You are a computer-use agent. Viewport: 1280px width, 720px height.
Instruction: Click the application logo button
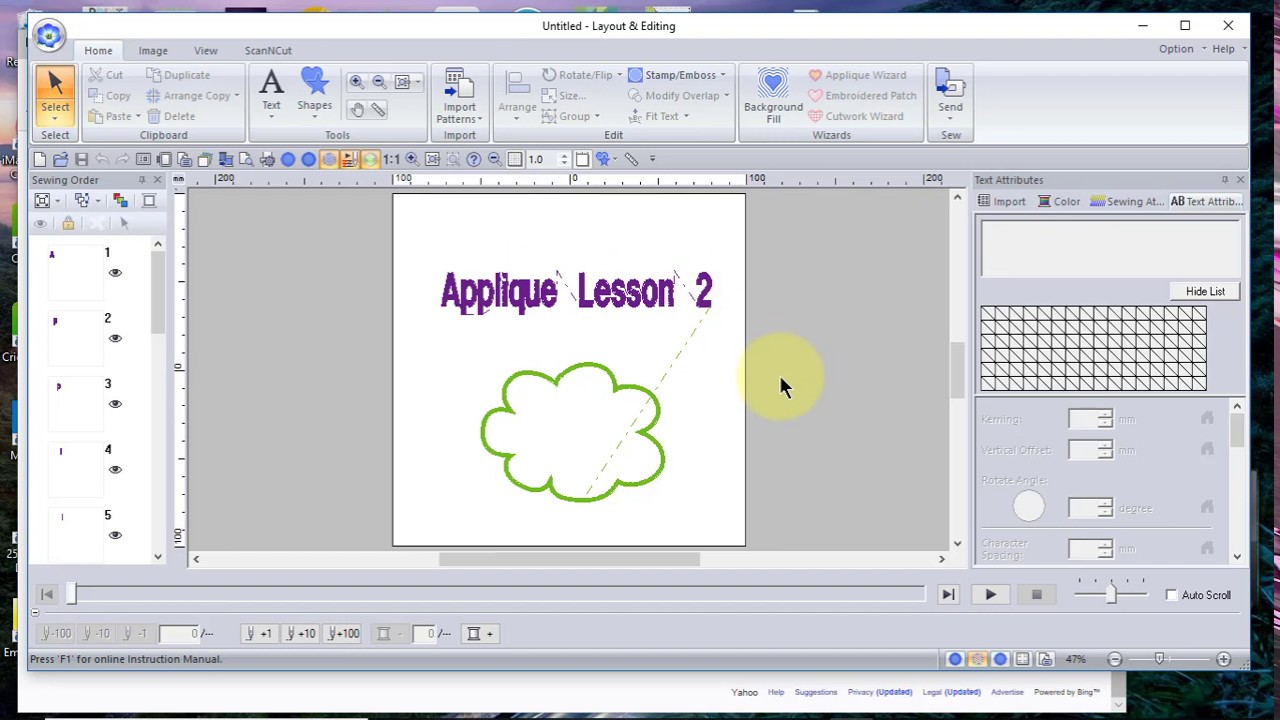pyautogui.click(x=48, y=36)
